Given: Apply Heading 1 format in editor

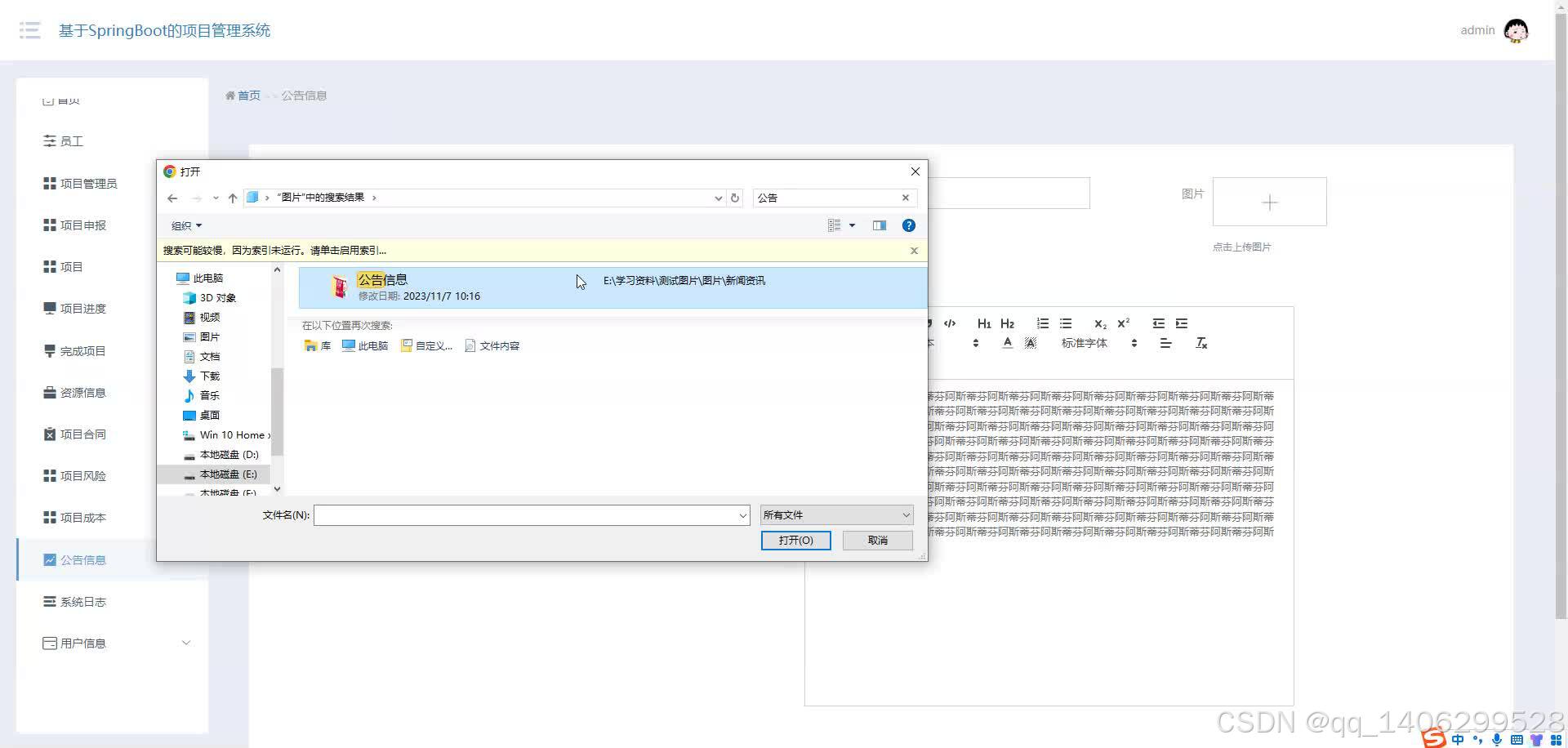Looking at the screenshot, I should (984, 323).
